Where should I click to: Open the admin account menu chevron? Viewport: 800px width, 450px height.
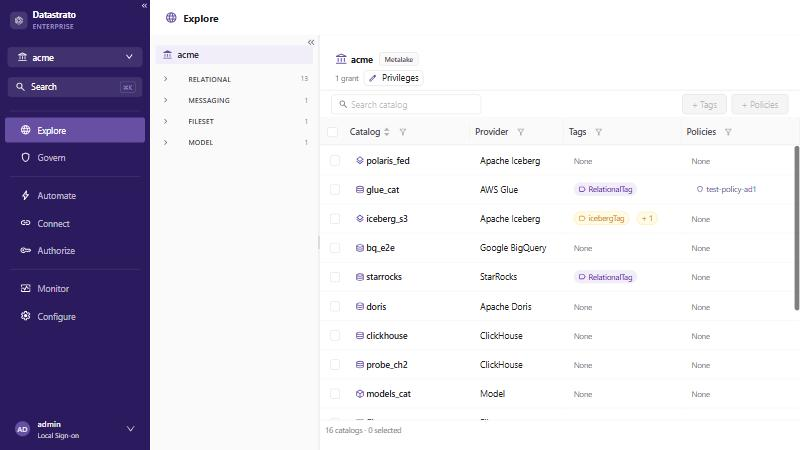click(x=131, y=429)
